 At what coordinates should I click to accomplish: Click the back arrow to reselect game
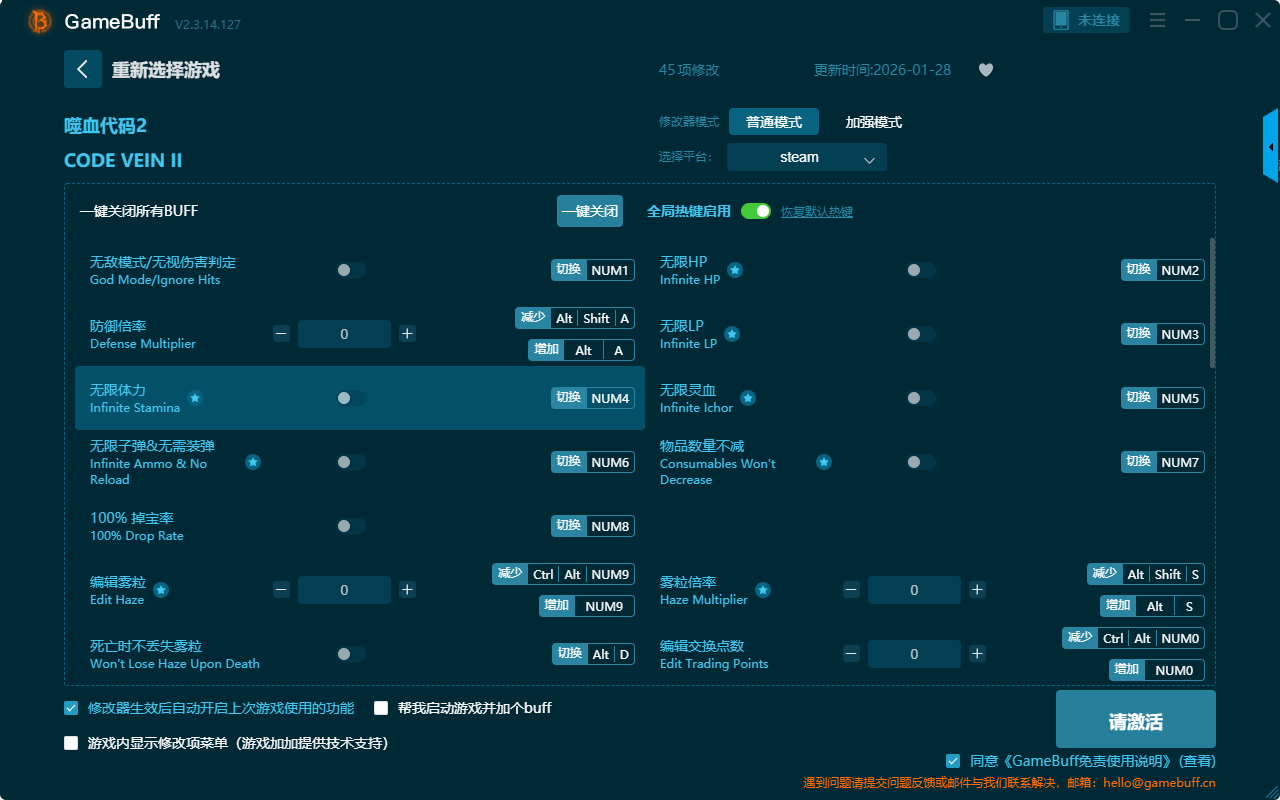(83, 69)
